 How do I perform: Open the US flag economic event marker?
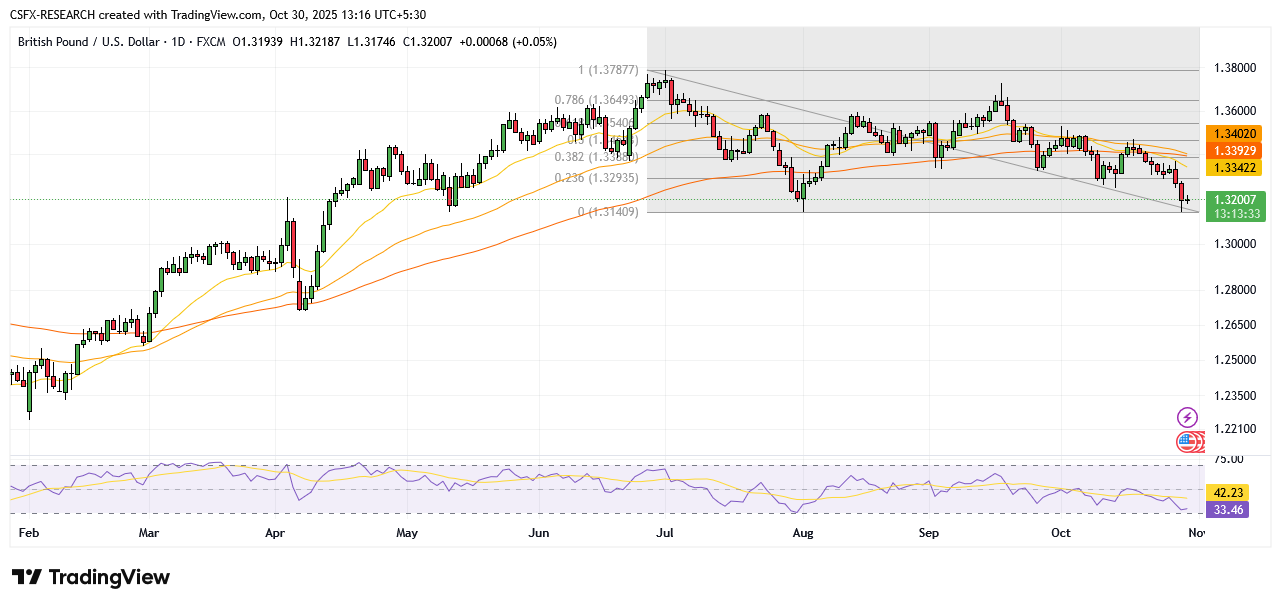coord(1186,441)
